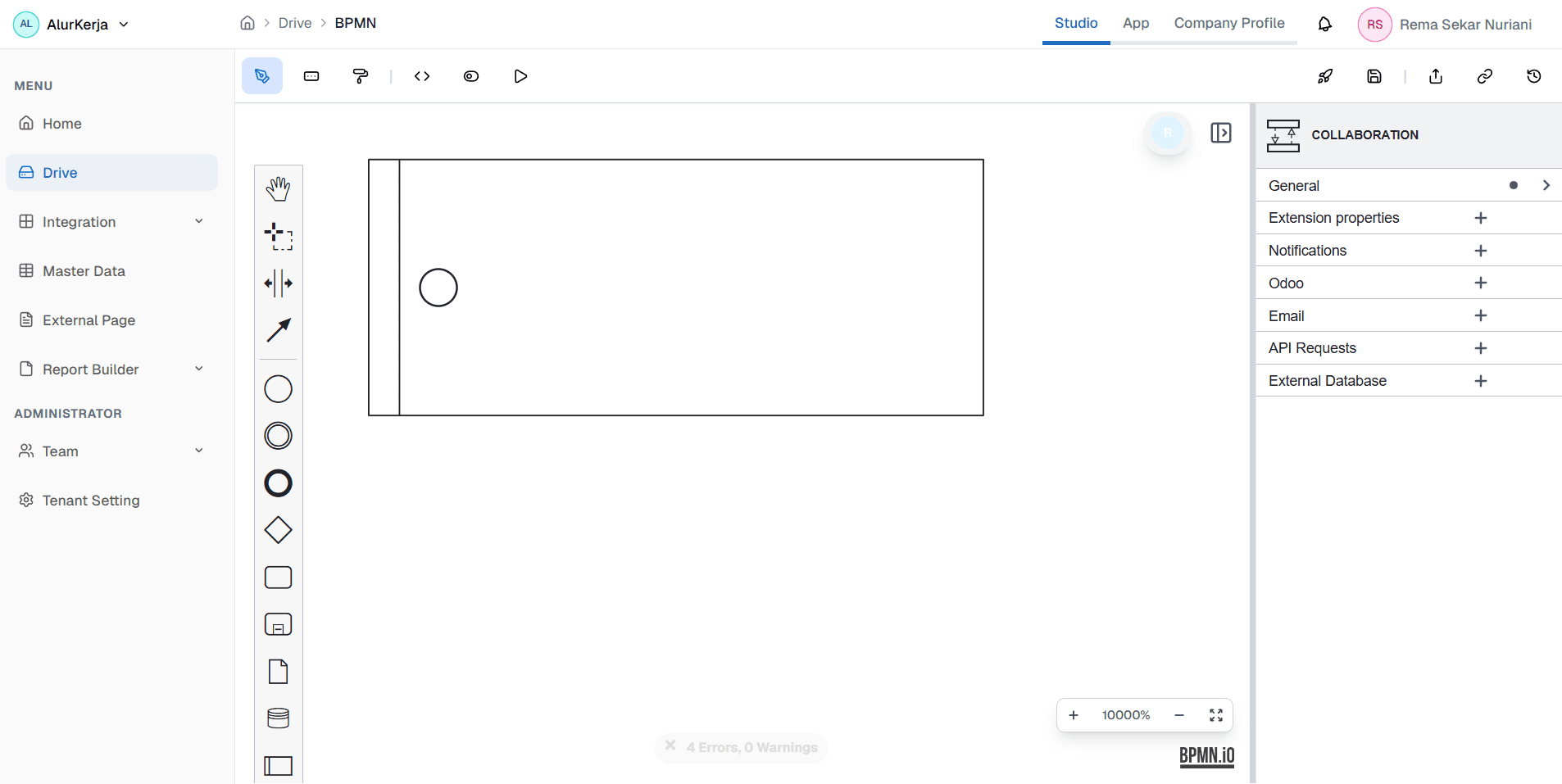1562x784 pixels.
Task: Open the version history panel
Action: (x=1534, y=75)
